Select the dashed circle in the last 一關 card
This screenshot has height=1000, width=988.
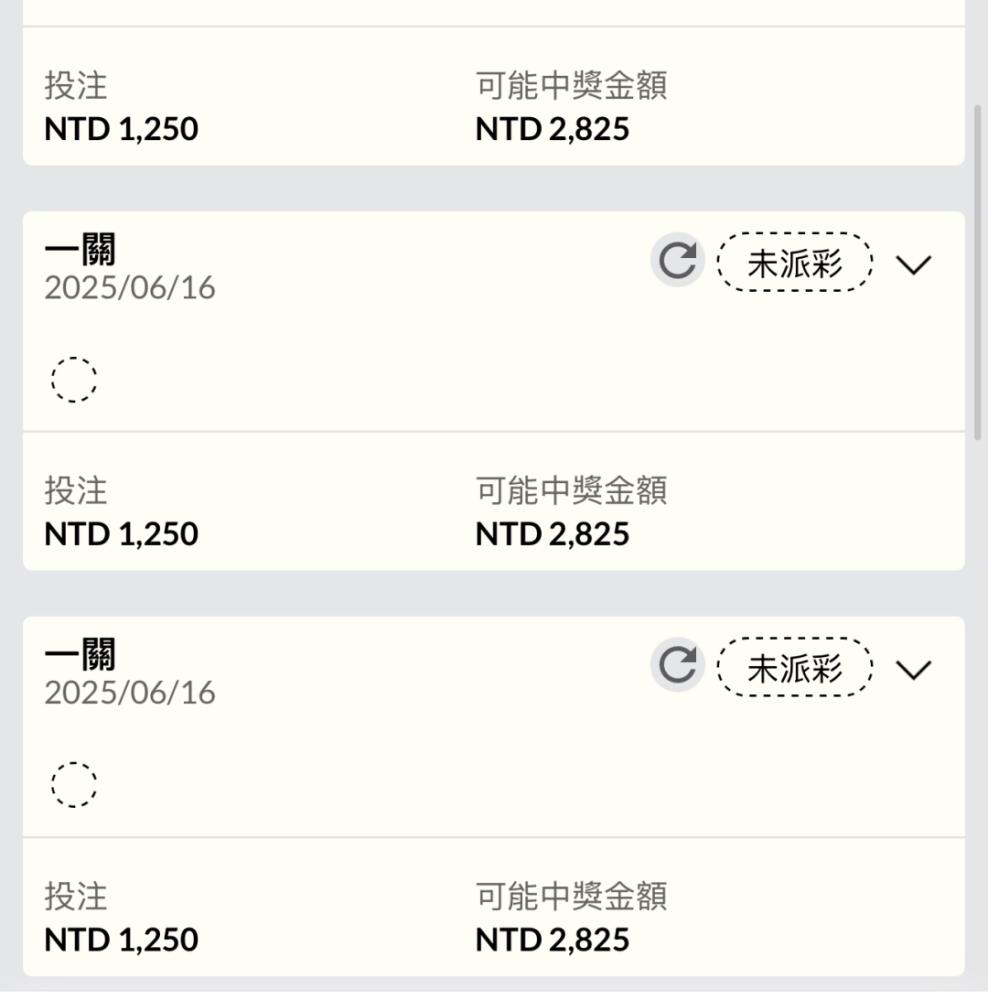click(x=74, y=784)
